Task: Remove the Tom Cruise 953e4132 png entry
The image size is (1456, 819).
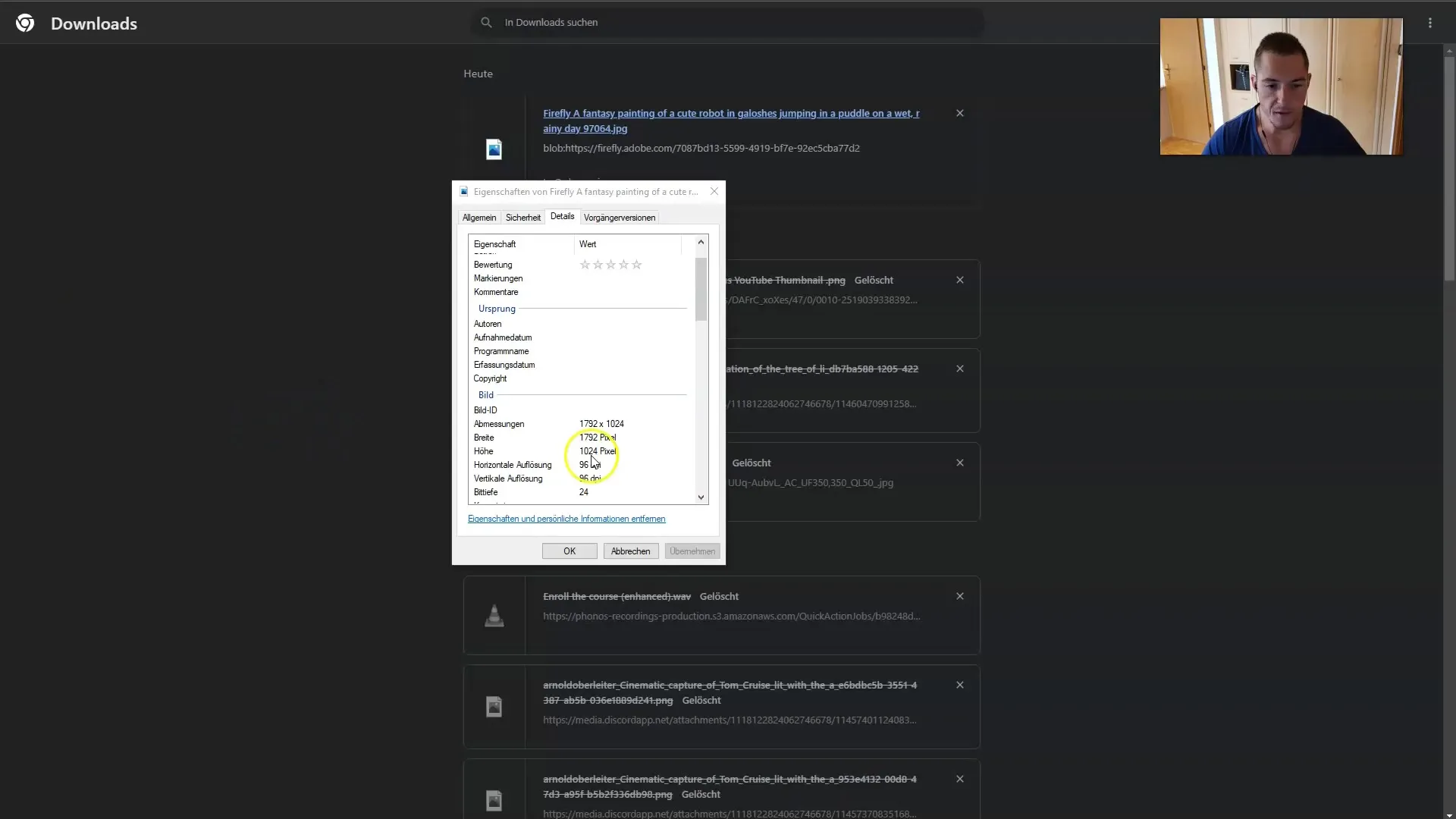Action: (960, 779)
